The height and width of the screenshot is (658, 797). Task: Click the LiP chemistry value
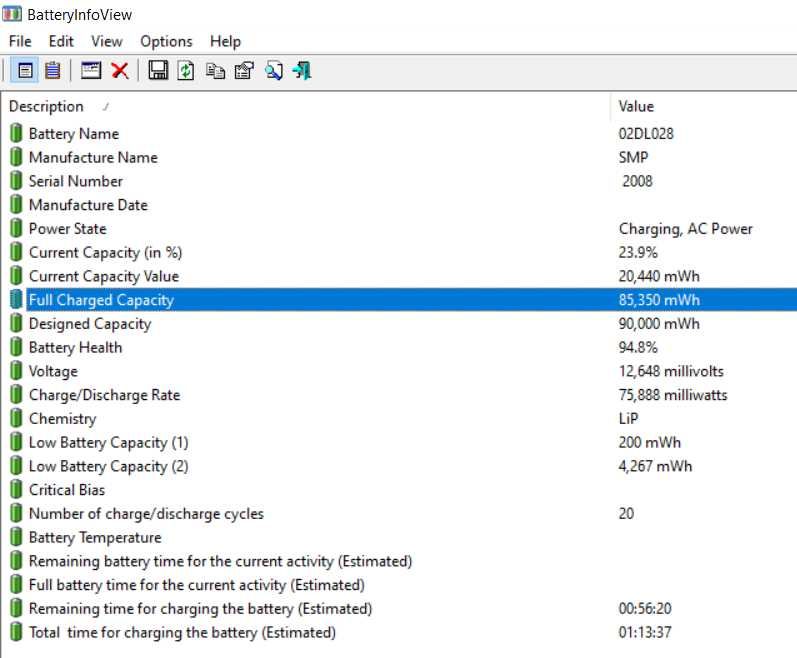coord(628,418)
